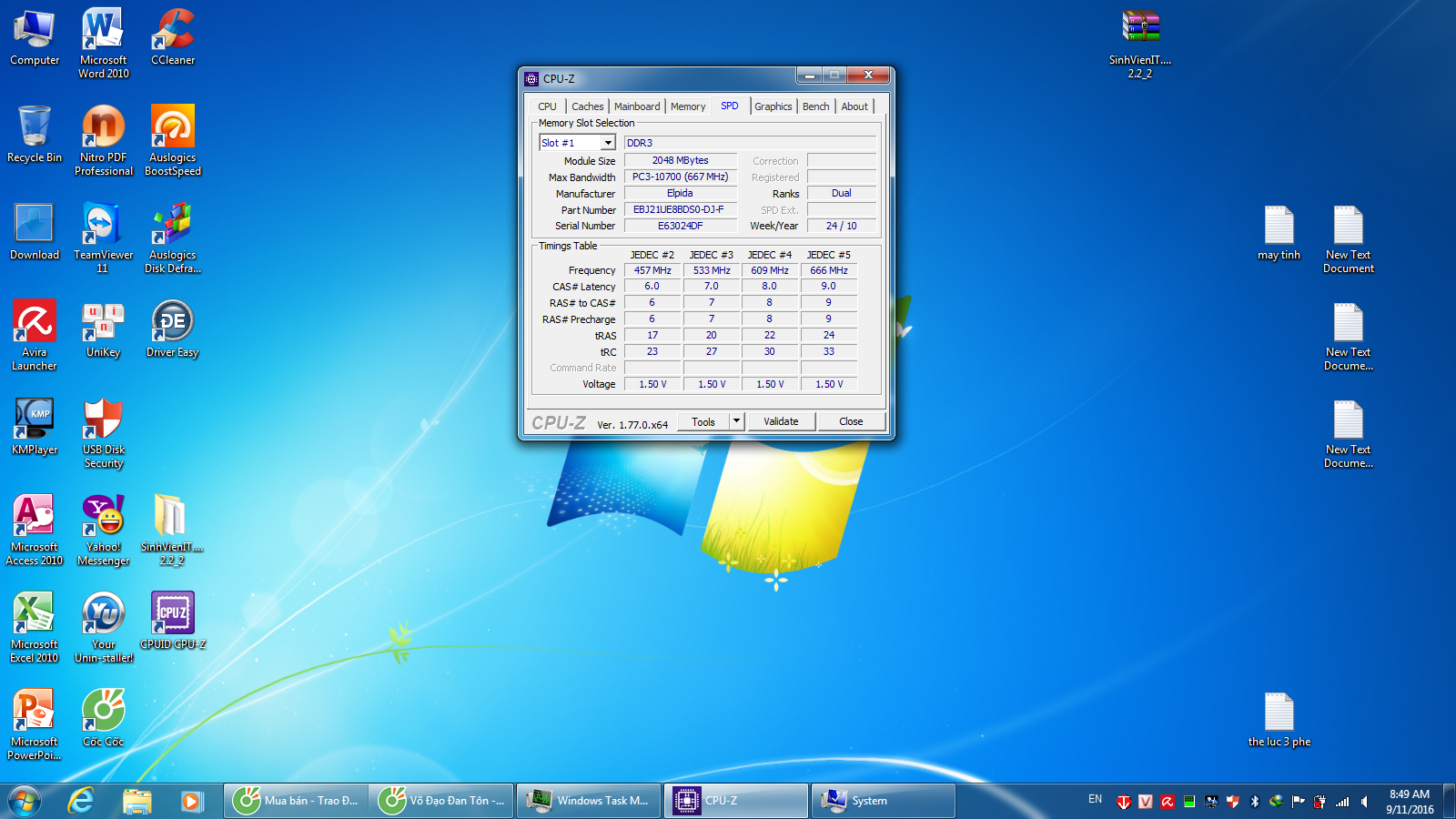The image size is (1456, 819).
Task: Click the Part Number field
Action: (x=679, y=209)
